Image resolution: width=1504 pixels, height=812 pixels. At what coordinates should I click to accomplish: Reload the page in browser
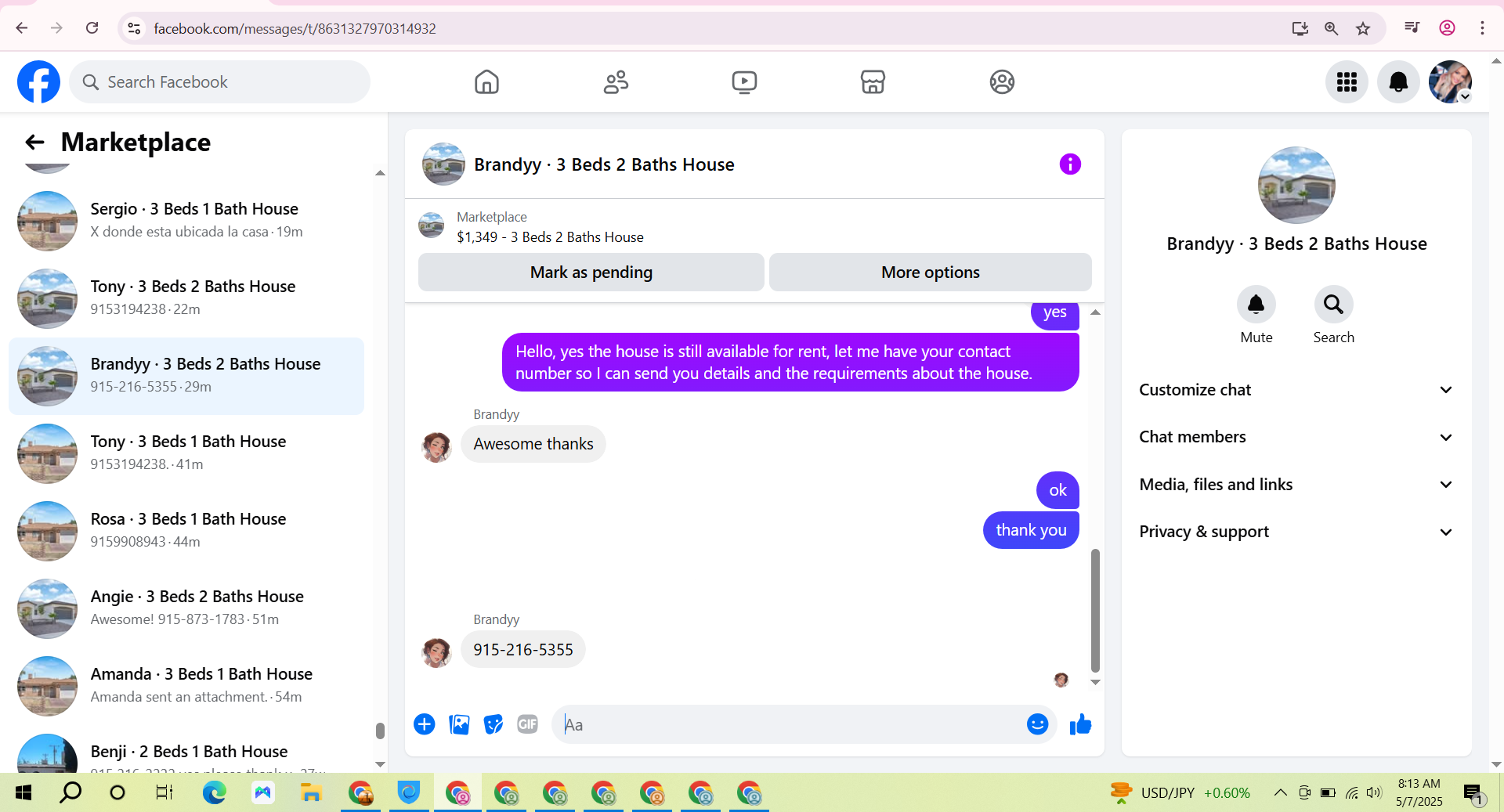[92, 28]
